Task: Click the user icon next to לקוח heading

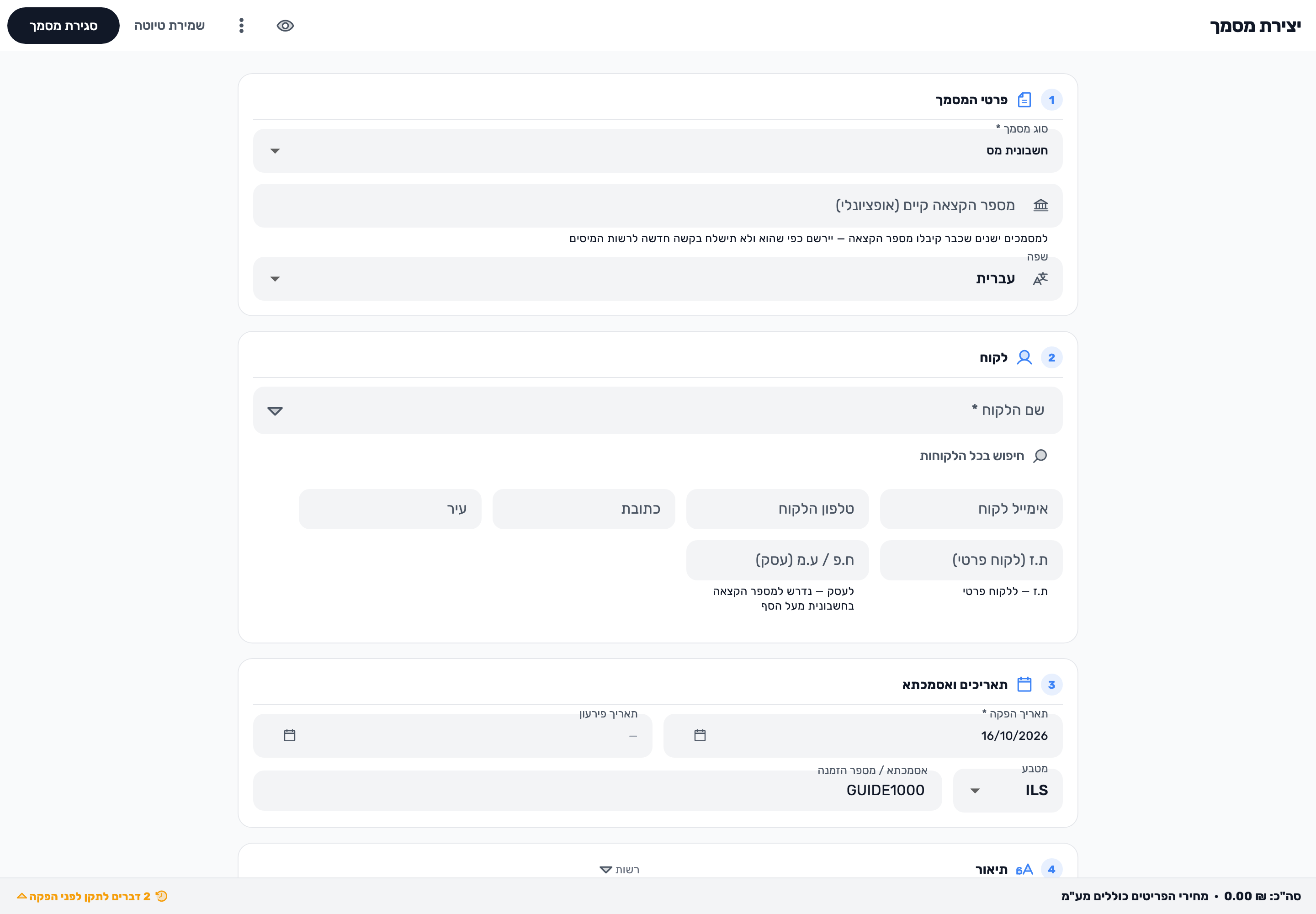Action: pyautogui.click(x=1024, y=358)
